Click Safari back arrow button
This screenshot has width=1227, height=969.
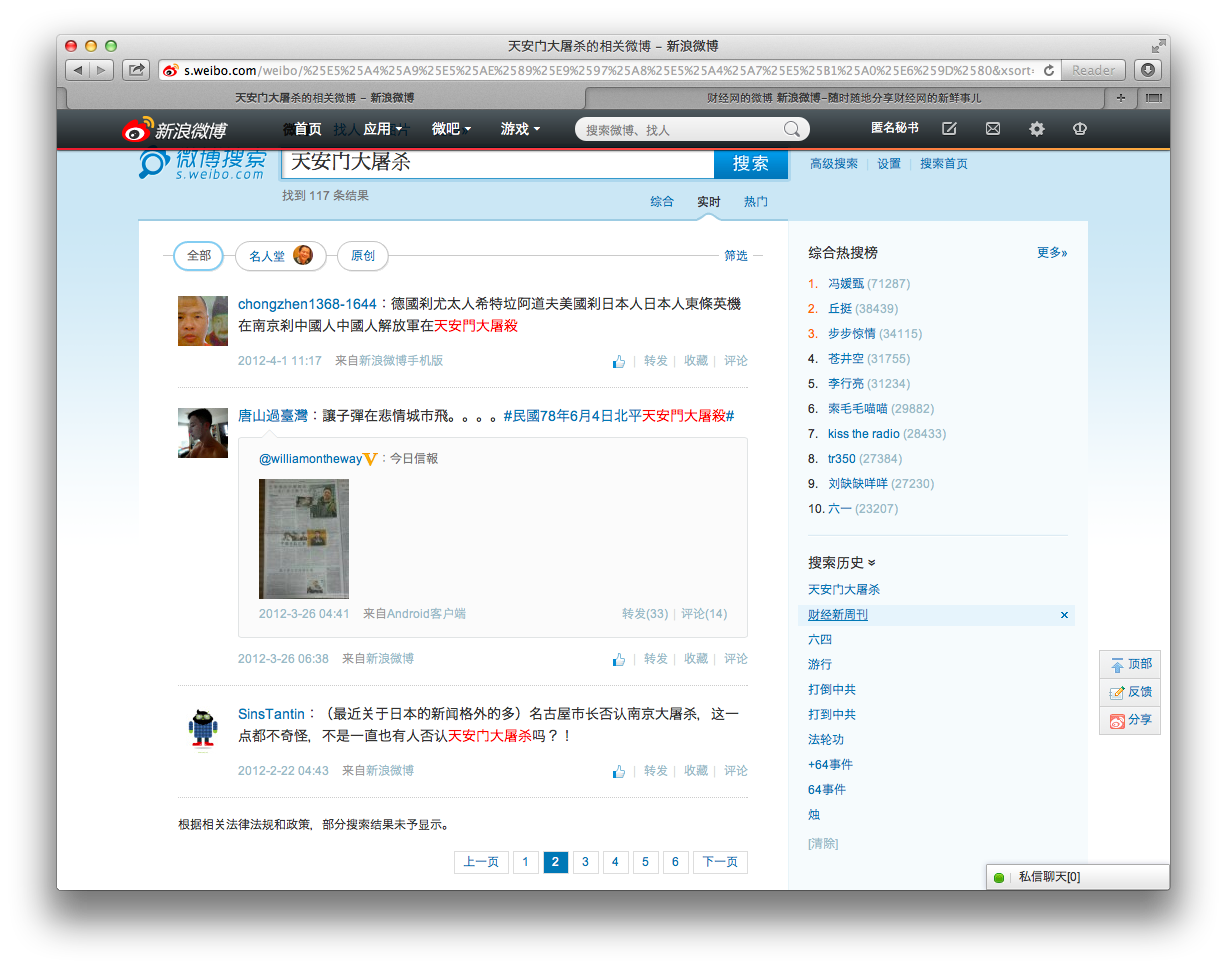click(x=78, y=70)
